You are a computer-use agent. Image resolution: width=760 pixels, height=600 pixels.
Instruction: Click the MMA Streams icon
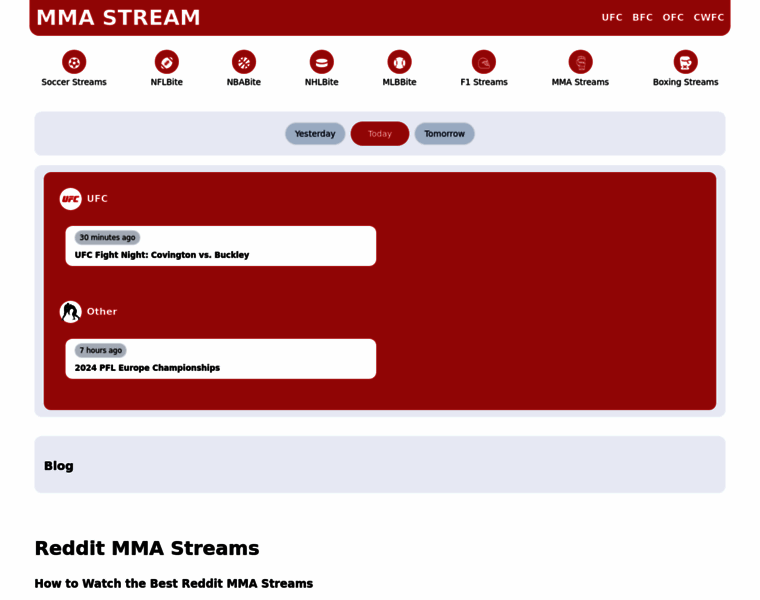580,62
